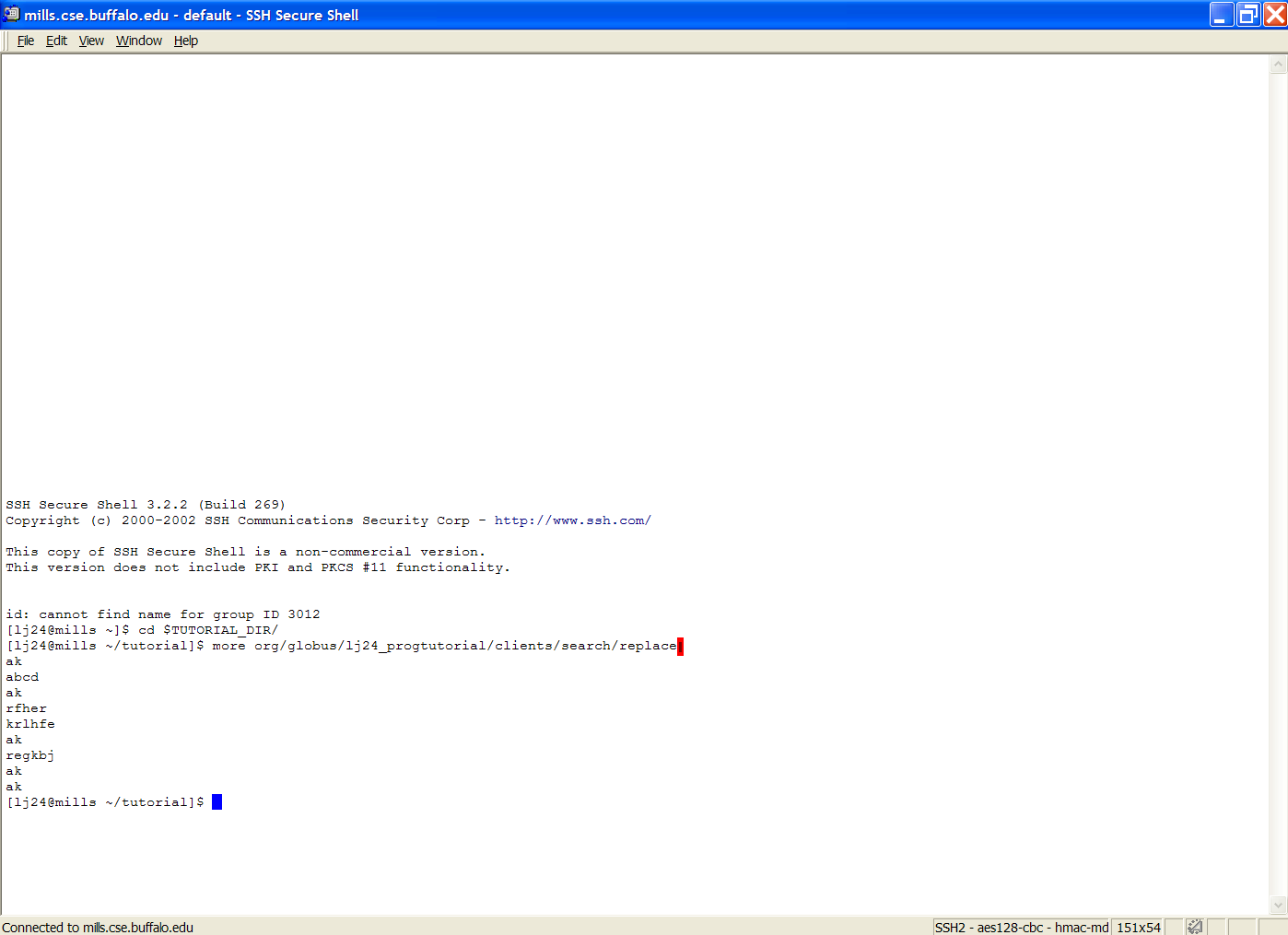The width and height of the screenshot is (1288, 935).
Task: Minimize the SSH Secure Shell window
Action: click(x=1222, y=15)
